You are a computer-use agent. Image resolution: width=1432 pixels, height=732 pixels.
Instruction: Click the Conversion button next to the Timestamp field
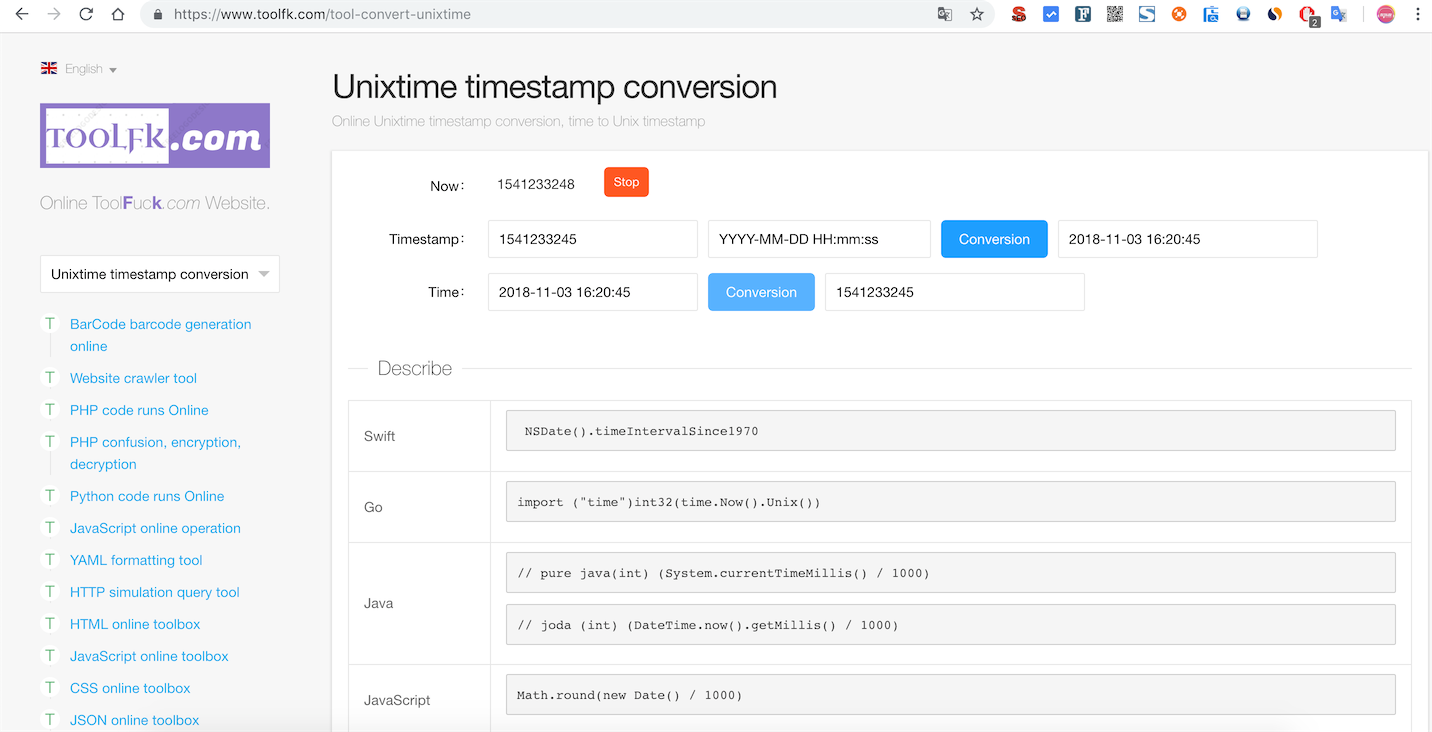[994, 239]
